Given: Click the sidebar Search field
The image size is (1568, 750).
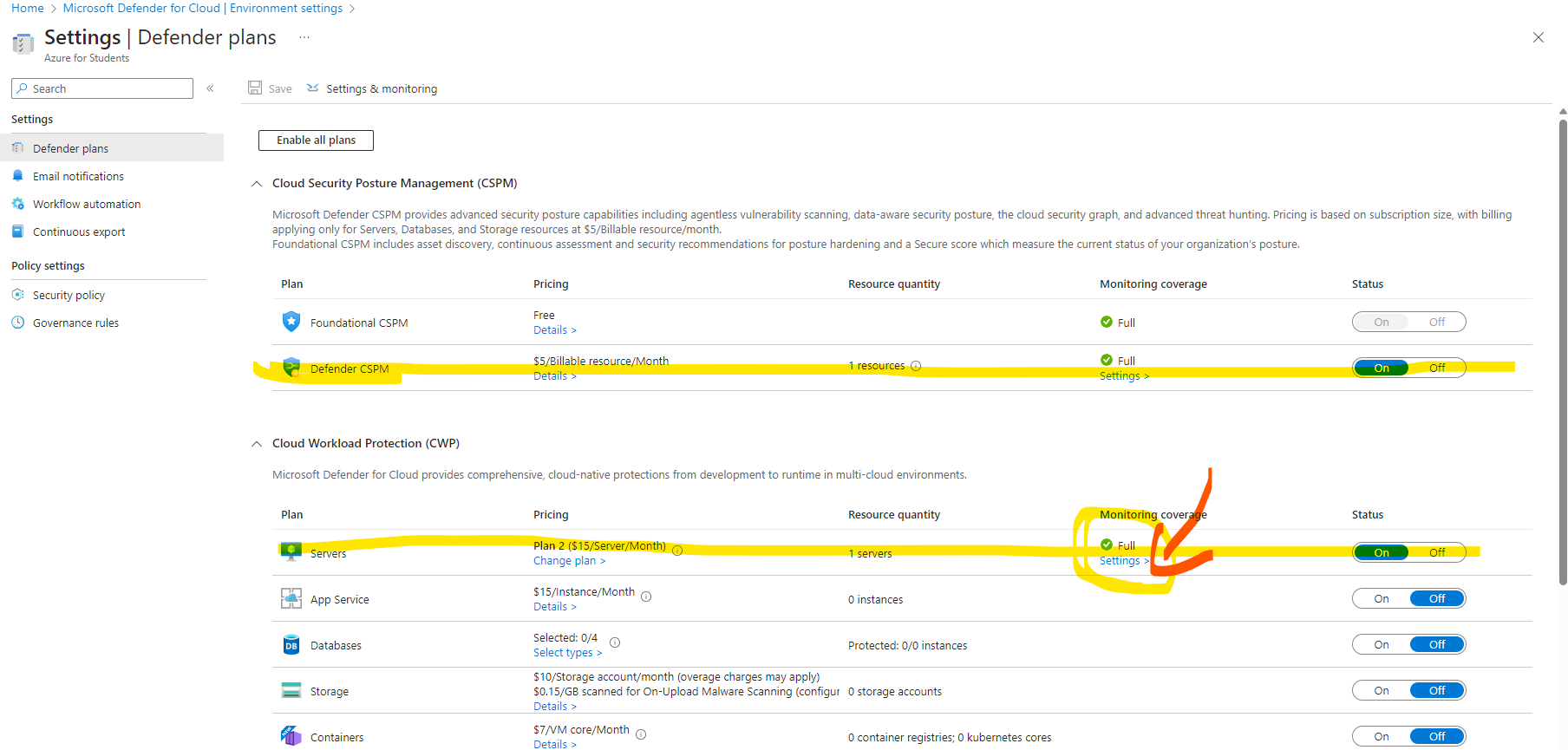Looking at the screenshot, I should [102, 88].
